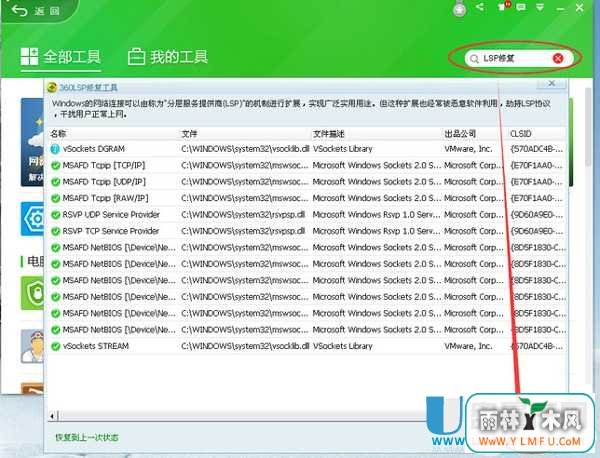
Task: Click Rsvp 1.0 description in RSVP UDP row
Action: click(377, 215)
